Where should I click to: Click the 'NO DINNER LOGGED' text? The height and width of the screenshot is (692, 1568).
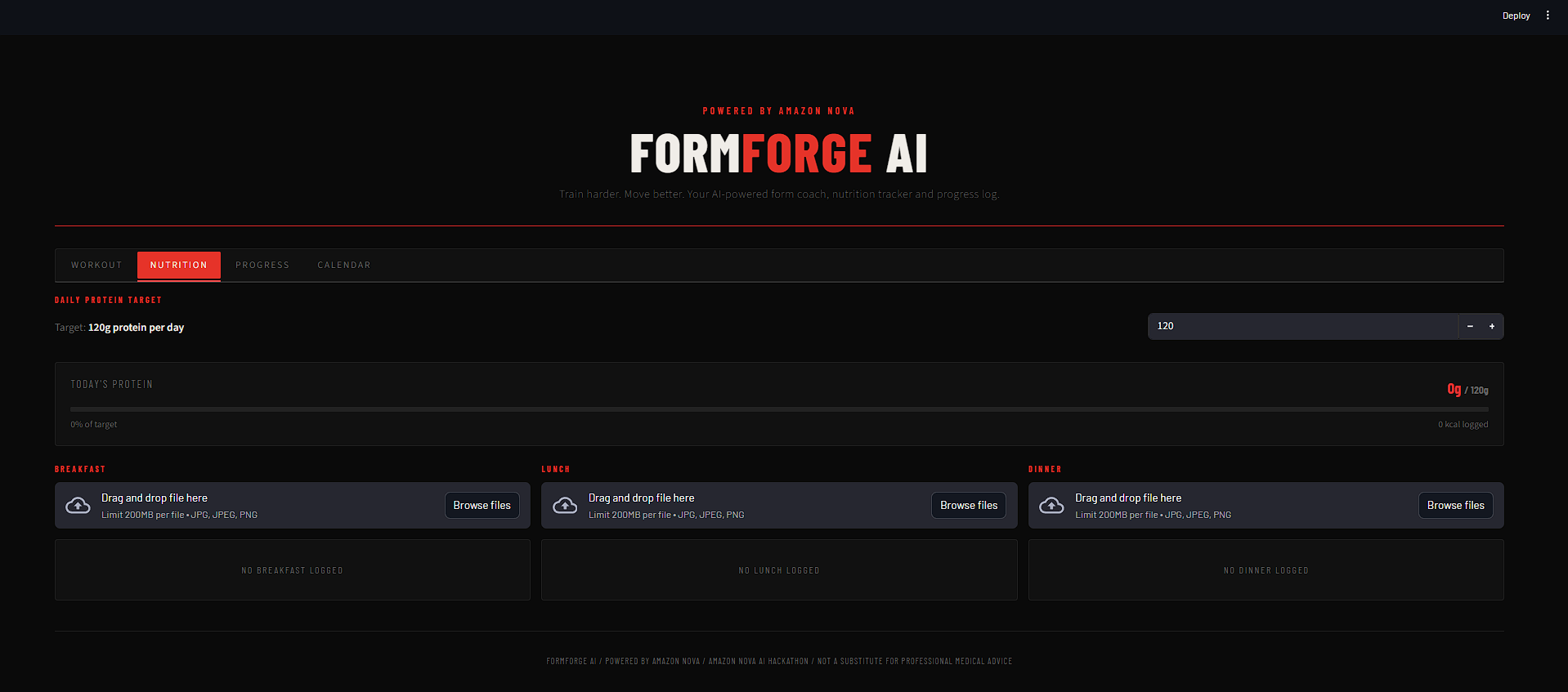pyautogui.click(x=1266, y=570)
